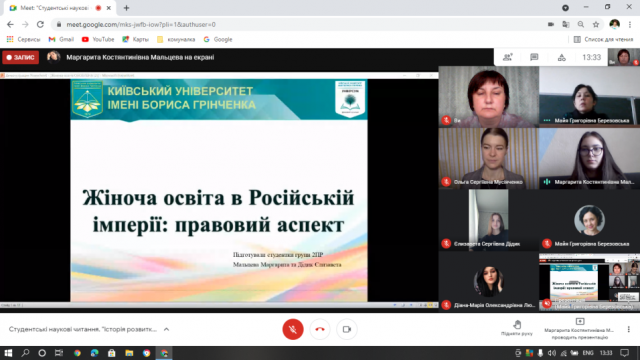Open the activities shapes icon
640x360 pixels.
tap(562, 58)
